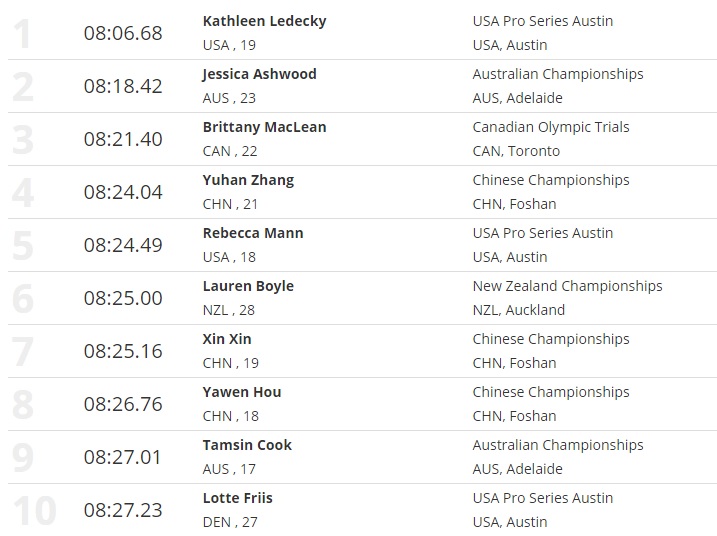Open Jessica Ashwood's profile link
The height and width of the screenshot is (536, 717).
pos(259,74)
